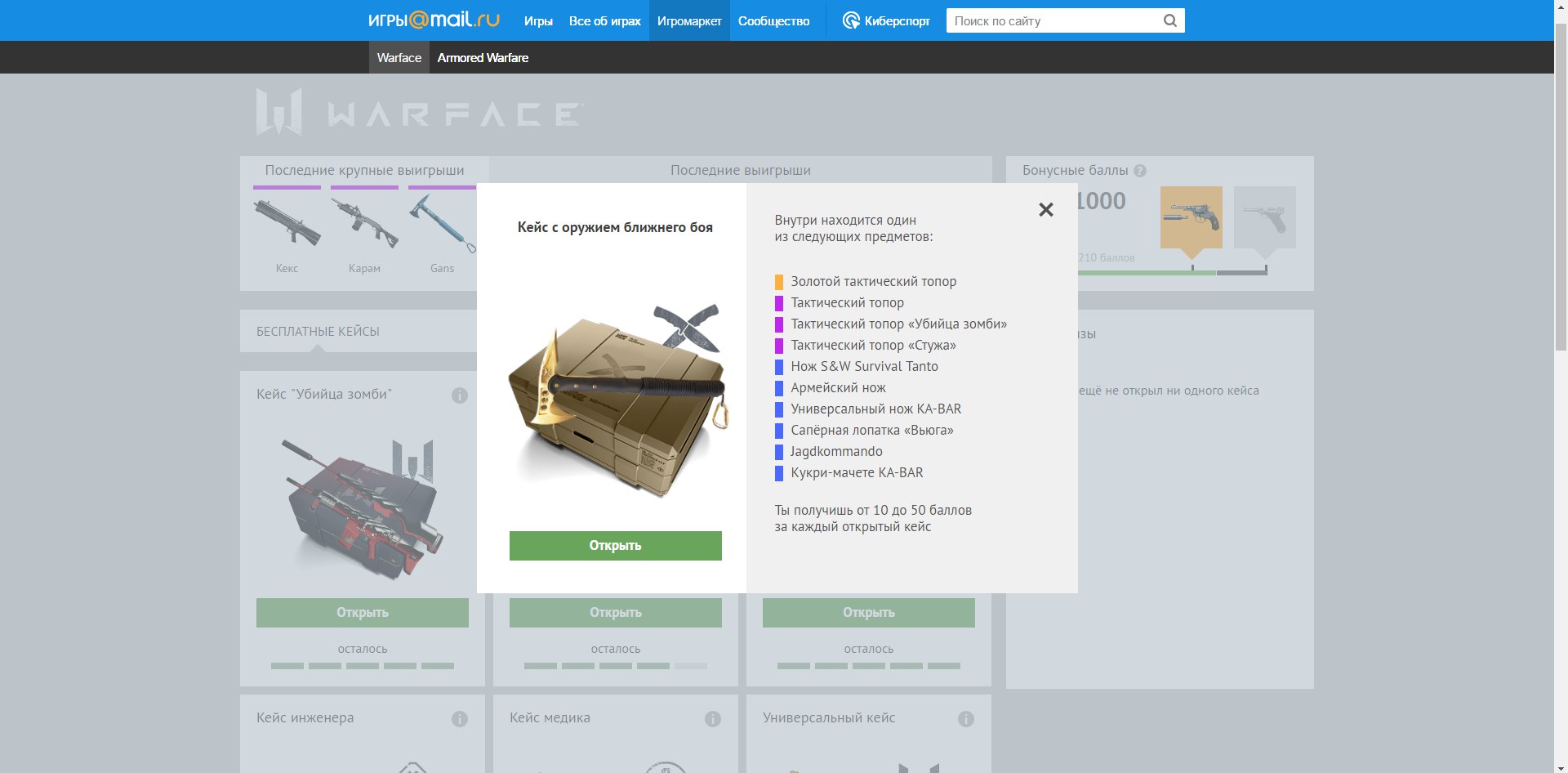The image size is (1568, 773).
Task: Click the green Открыть button in popup
Action: [615, 546]
